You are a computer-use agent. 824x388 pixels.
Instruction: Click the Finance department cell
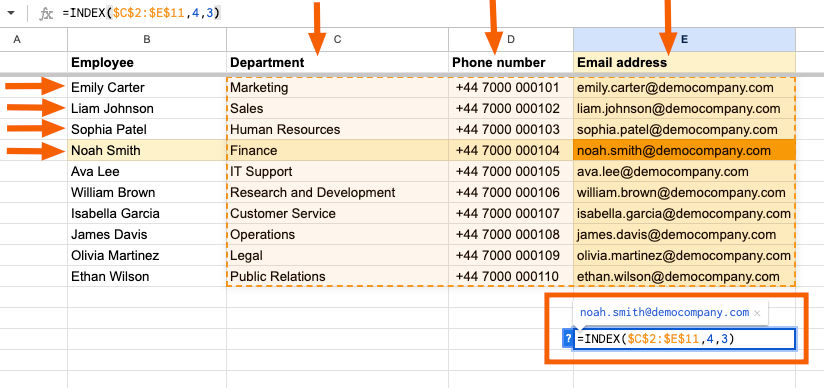click(337, 150)
